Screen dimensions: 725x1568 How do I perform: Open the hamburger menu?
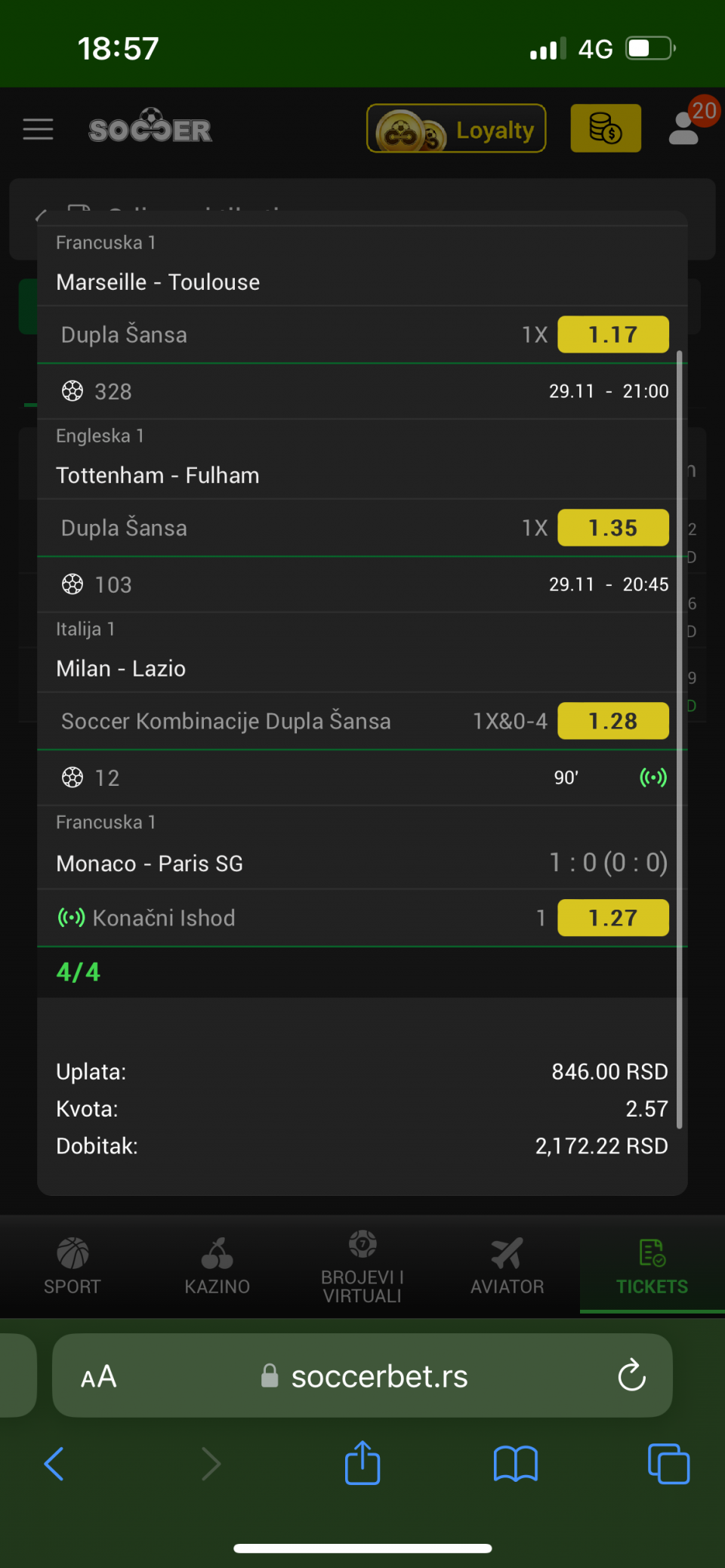pos(38,129)
